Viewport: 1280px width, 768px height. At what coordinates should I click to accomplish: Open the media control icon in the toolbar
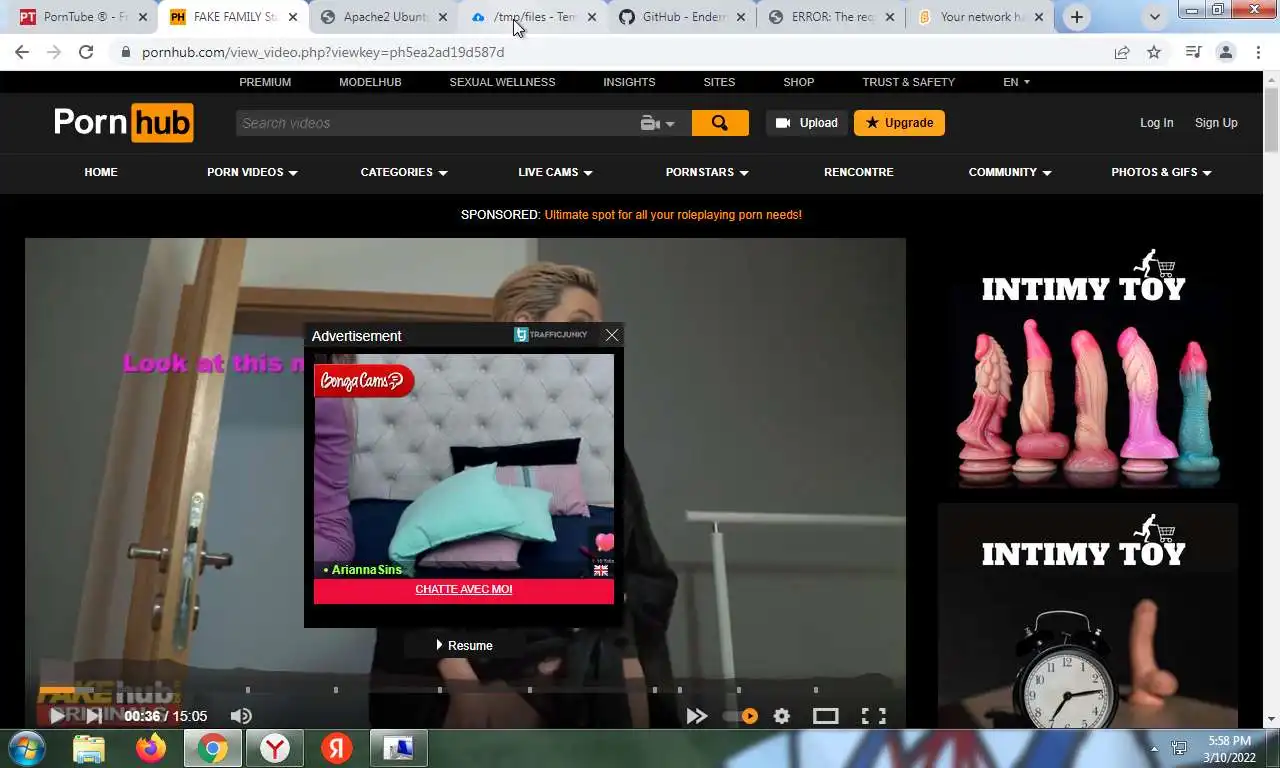(x=1193, y=52)
